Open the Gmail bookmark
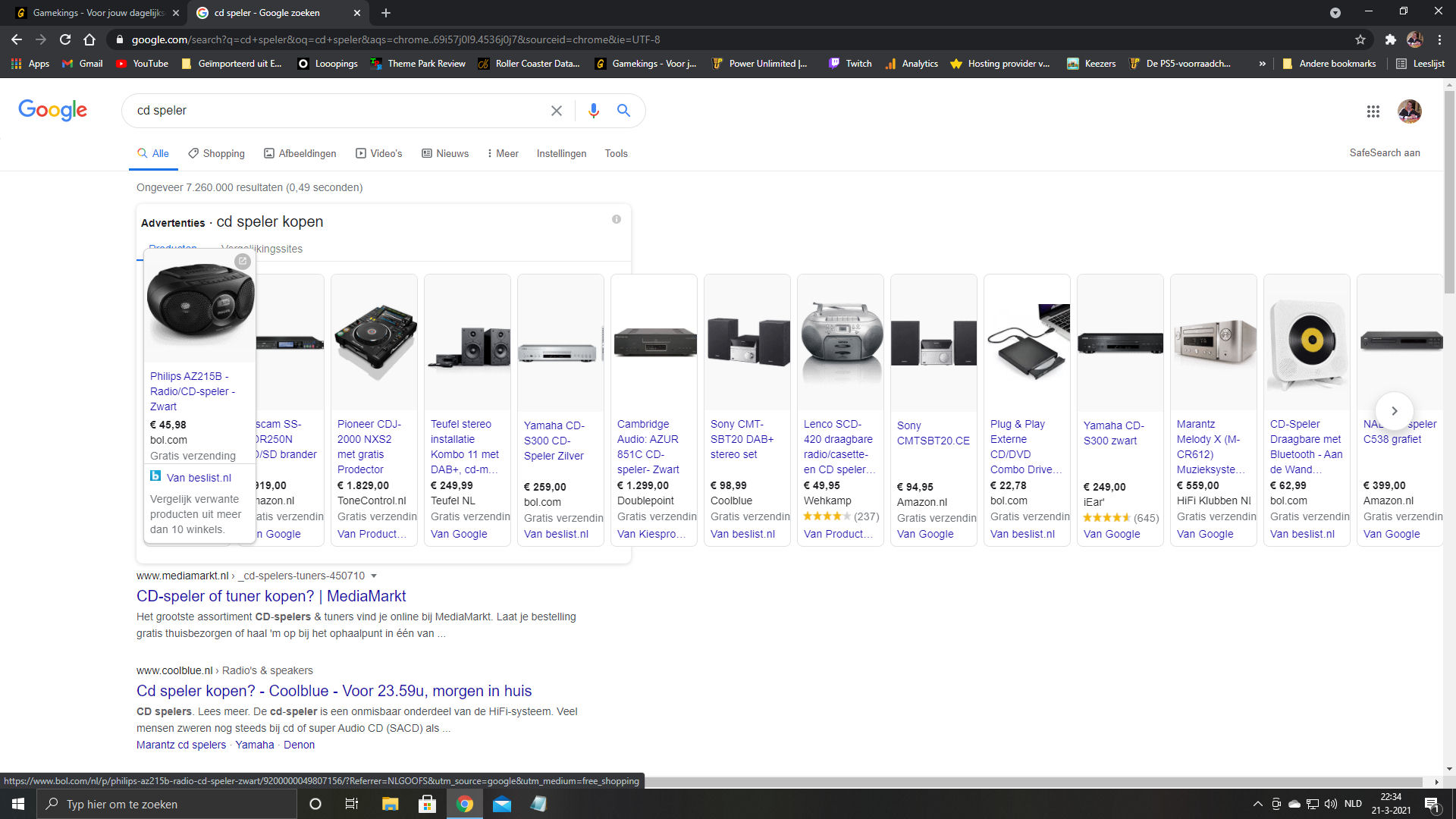1456x819 pixels. (x=83, y=64)
